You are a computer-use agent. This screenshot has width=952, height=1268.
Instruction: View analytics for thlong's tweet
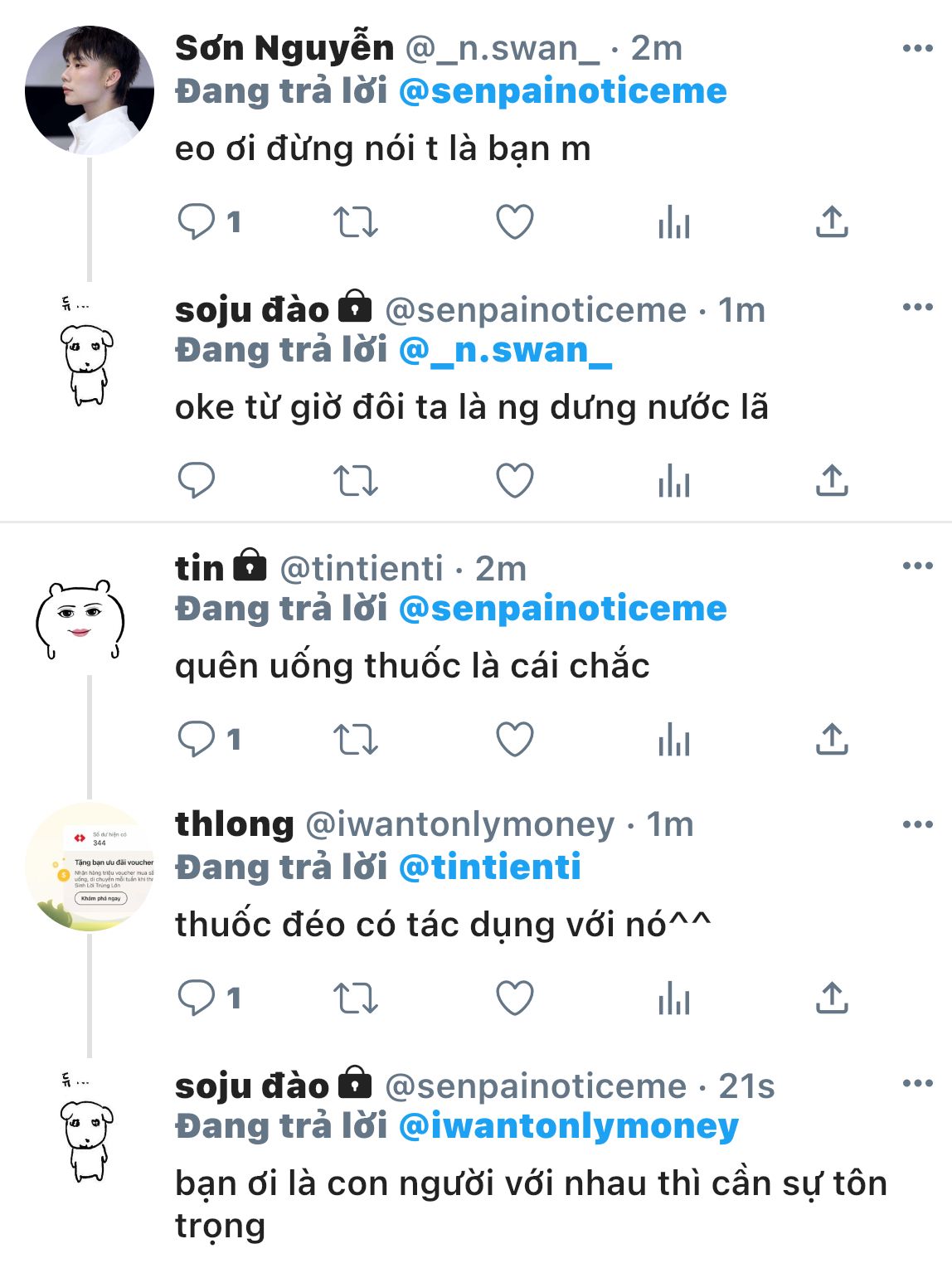673,998
